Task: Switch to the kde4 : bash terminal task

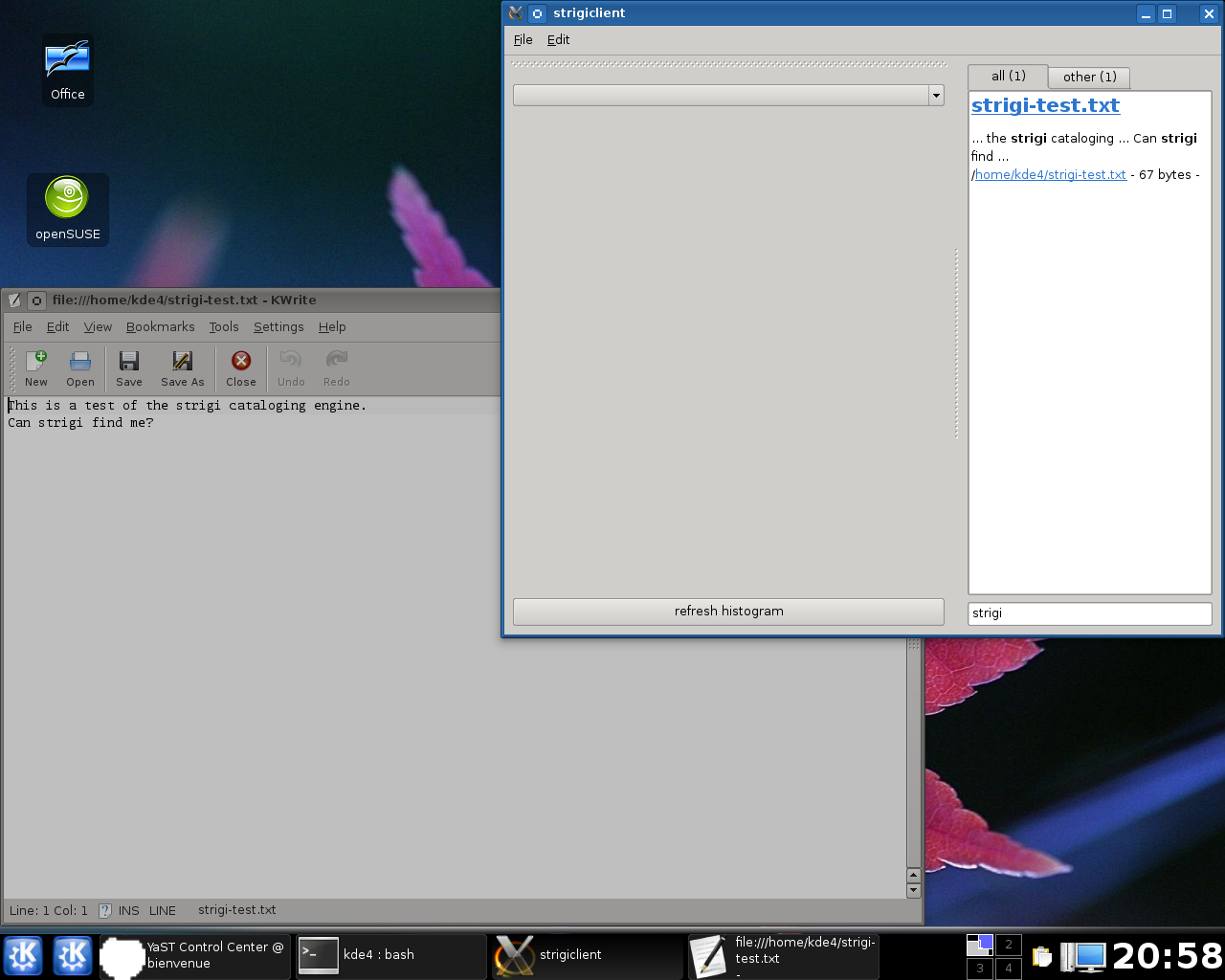Action: (x=390, y=955)
